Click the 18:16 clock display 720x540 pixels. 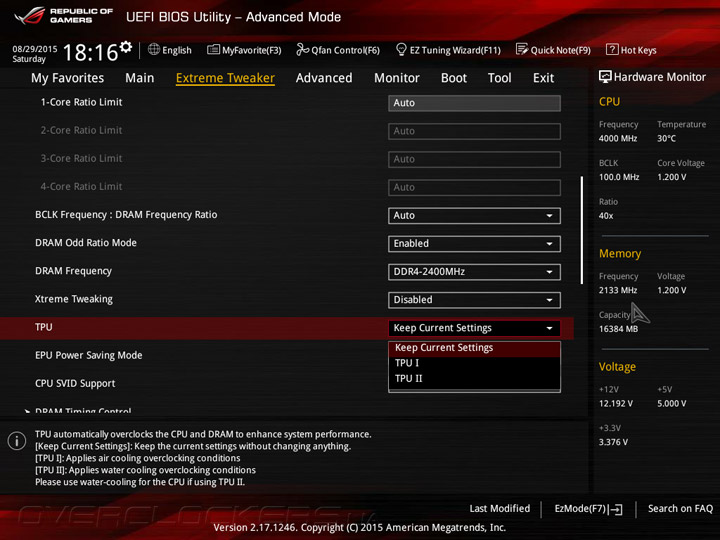[x=90, y=52]
